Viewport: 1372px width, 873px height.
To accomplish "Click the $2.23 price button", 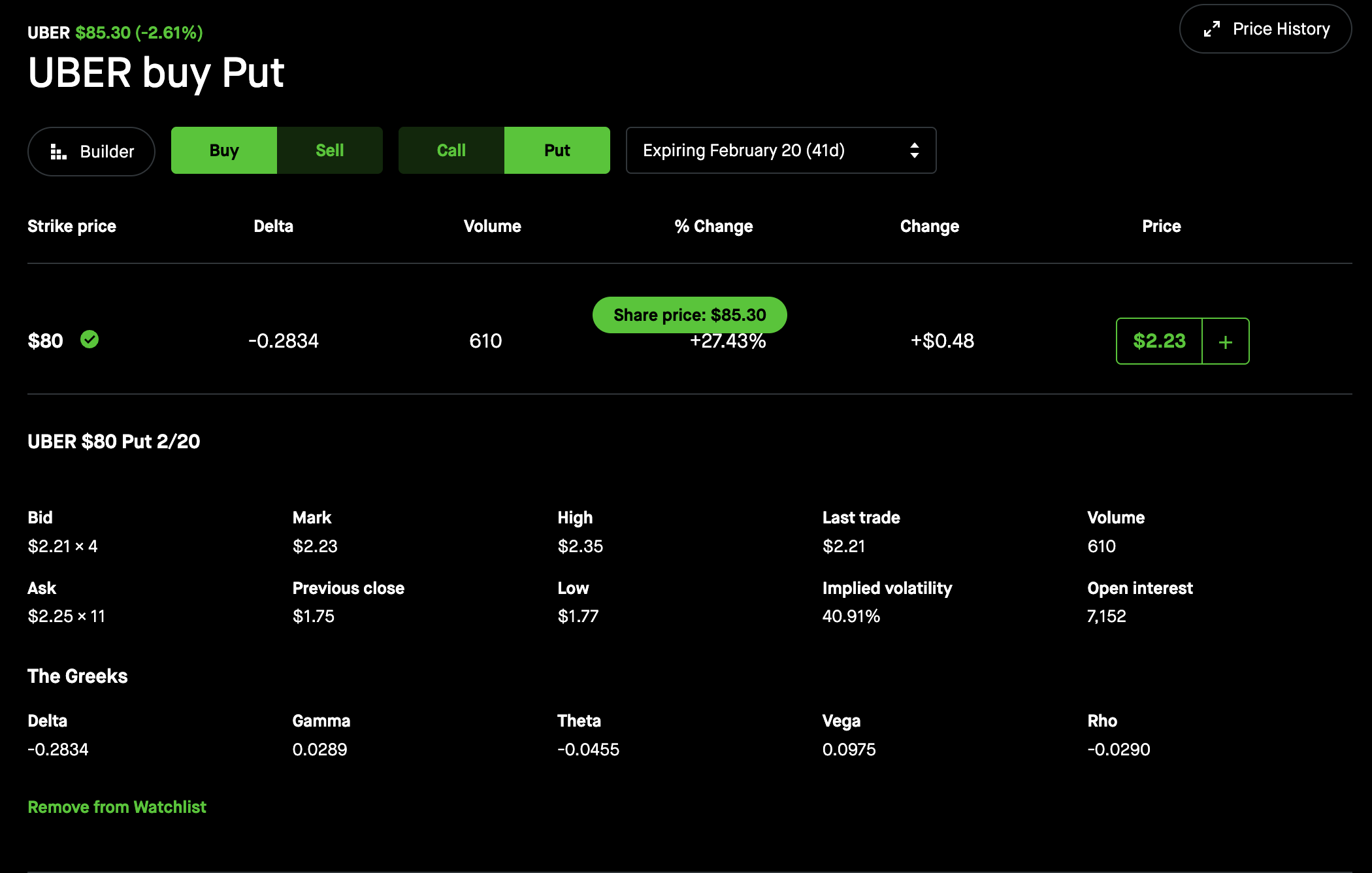I will pos(1159,341).
